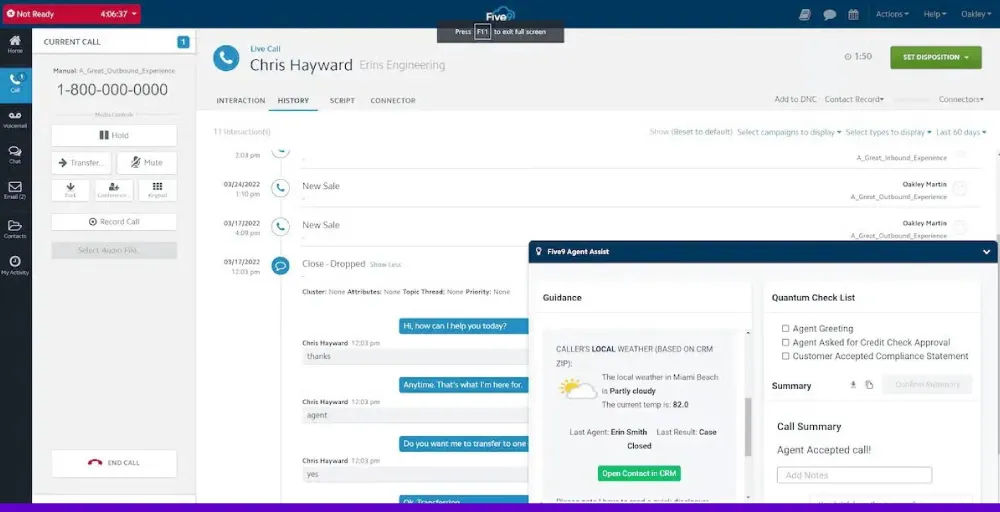
Task: Open the Contacts folder icon
Action: tap(15, 229)
